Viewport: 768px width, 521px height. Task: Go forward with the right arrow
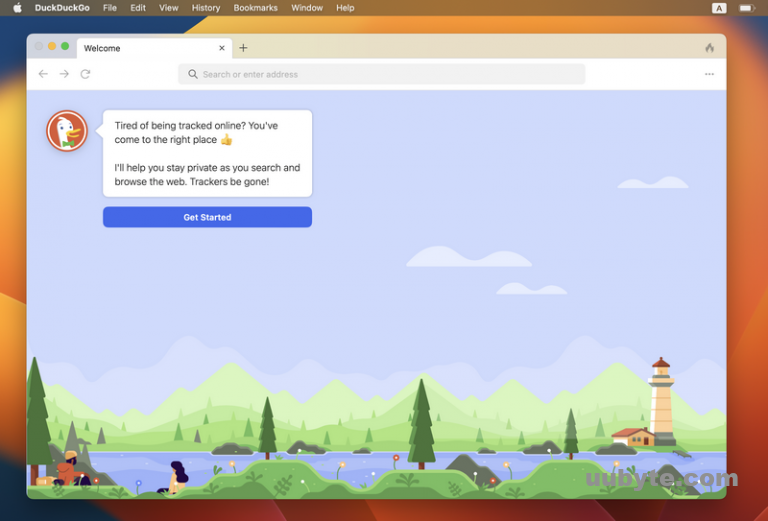(64, 74)
